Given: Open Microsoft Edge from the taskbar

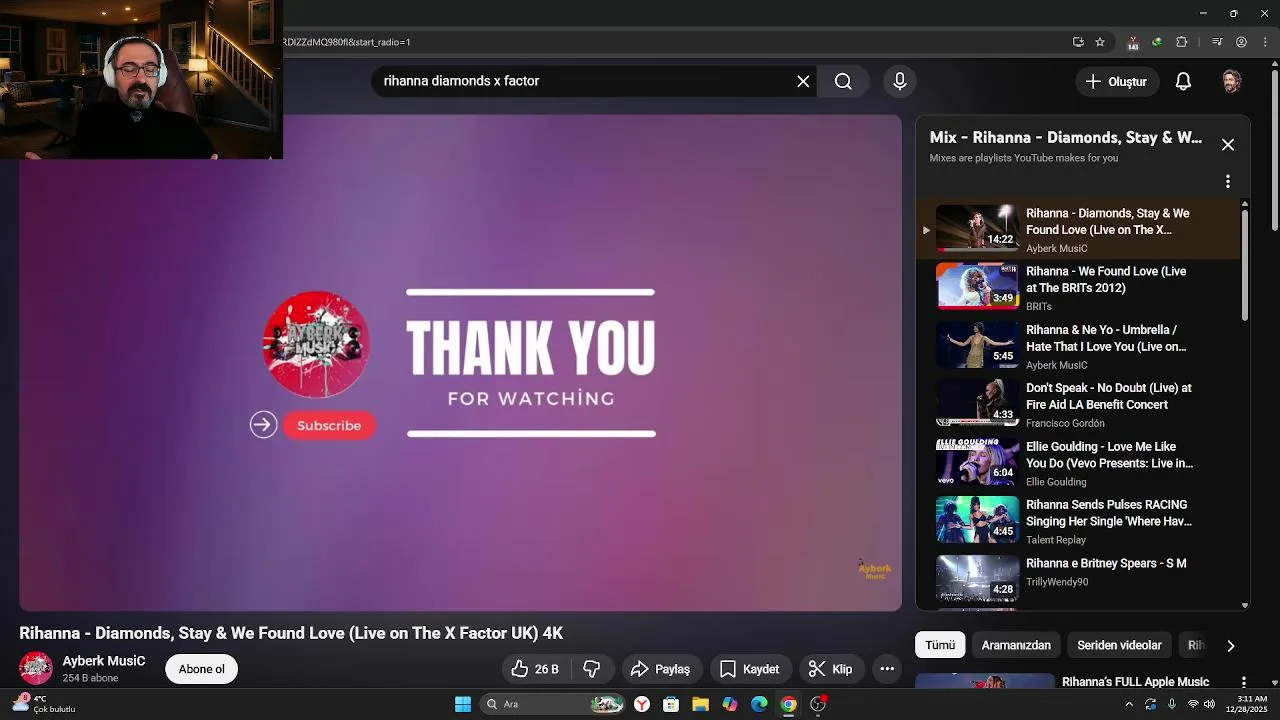Looking at the screenshot, I should (759, 704).
